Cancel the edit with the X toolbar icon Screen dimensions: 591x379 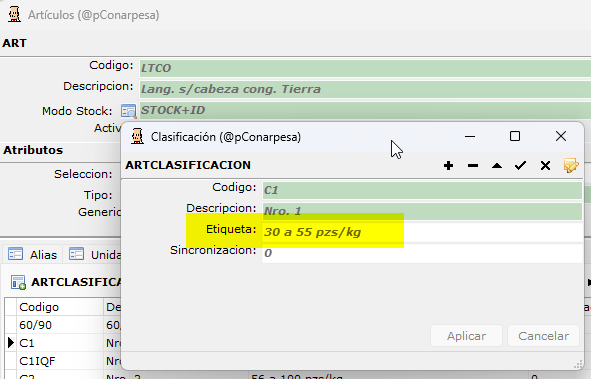(545, 165)
